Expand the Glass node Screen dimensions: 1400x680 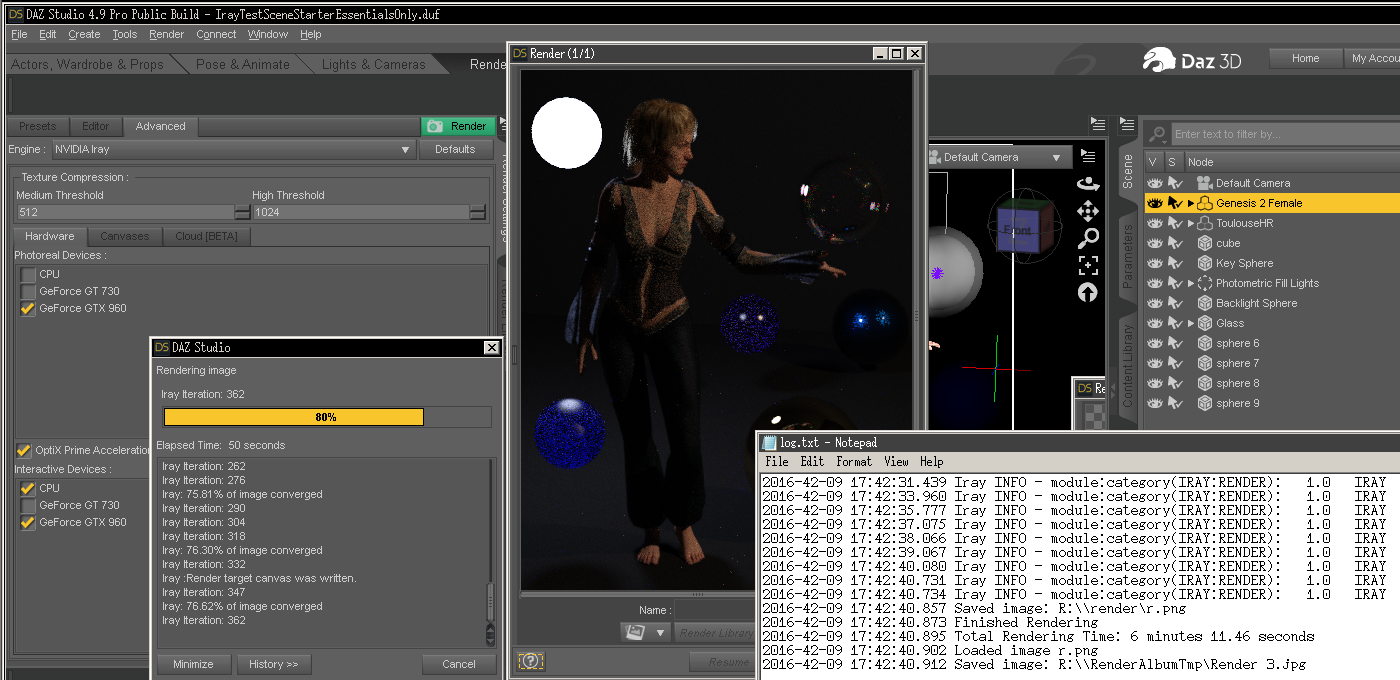click(1191, 323)
